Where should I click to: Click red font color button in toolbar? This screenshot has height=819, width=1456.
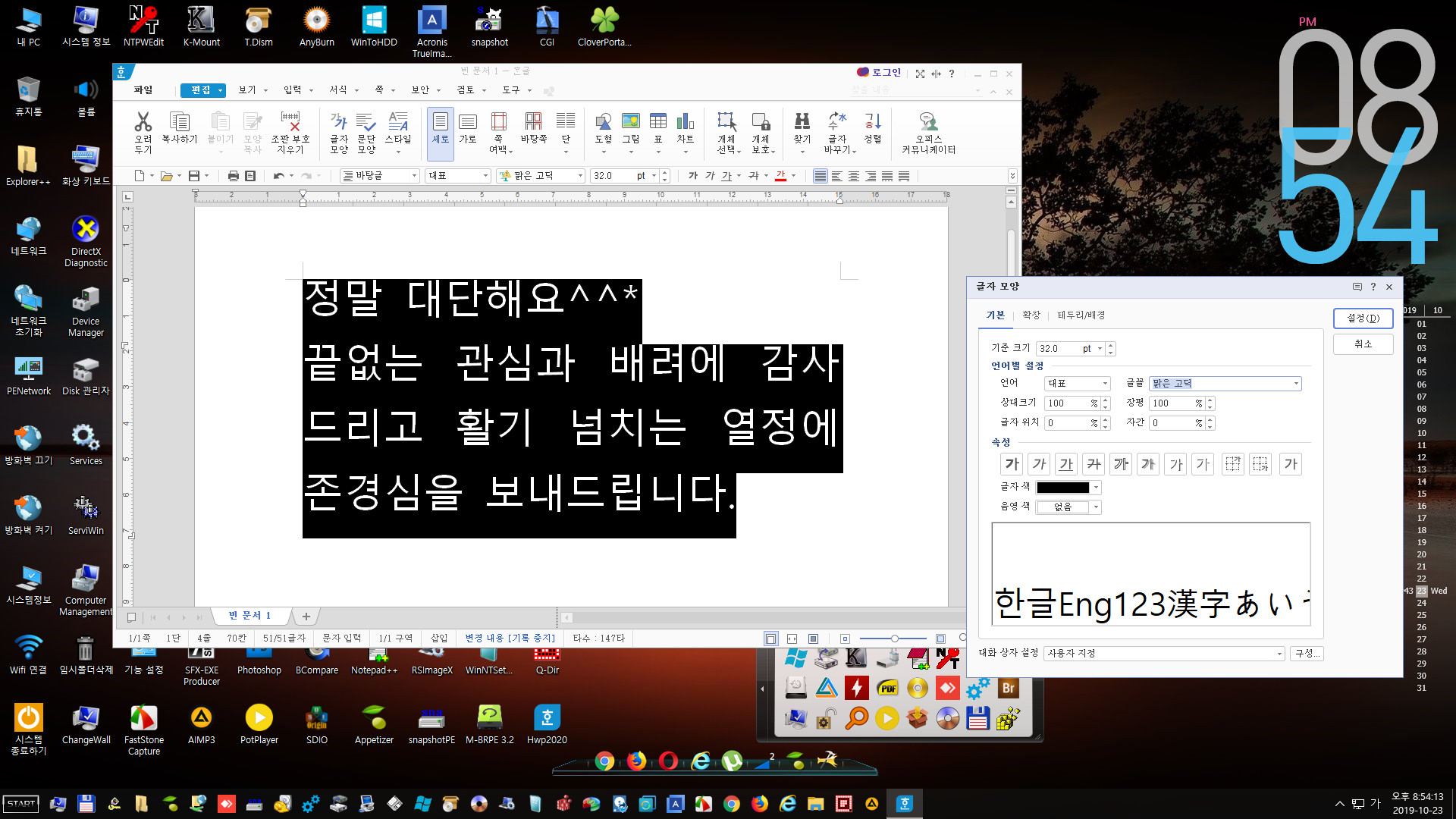click(x=781, y=176)
